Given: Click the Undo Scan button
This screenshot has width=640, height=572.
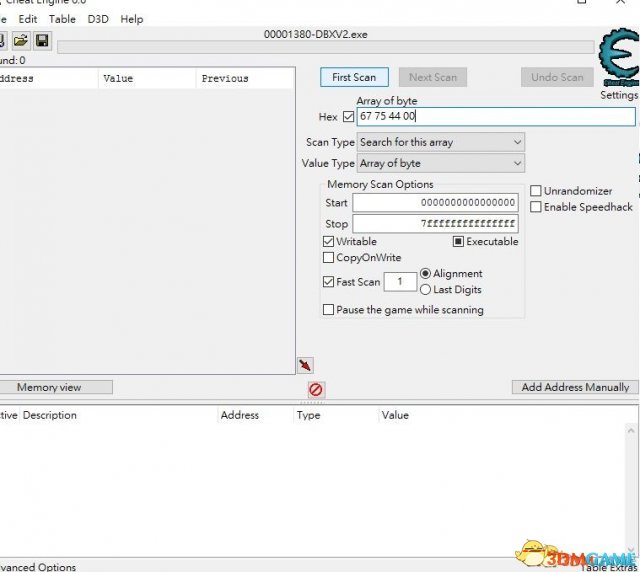Looking at the screenshot, I should [557, 77].
